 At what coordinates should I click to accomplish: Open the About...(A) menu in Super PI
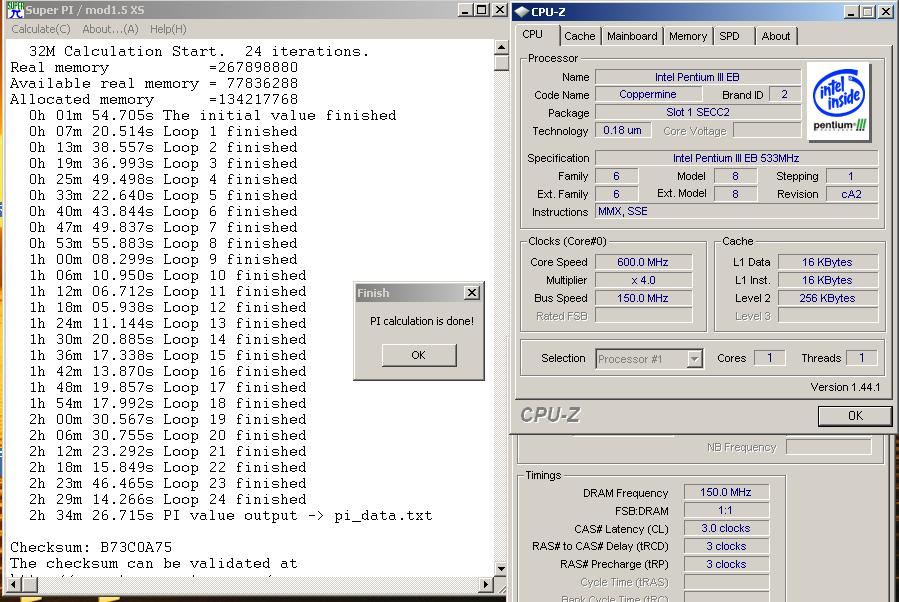tap(110, 29)
